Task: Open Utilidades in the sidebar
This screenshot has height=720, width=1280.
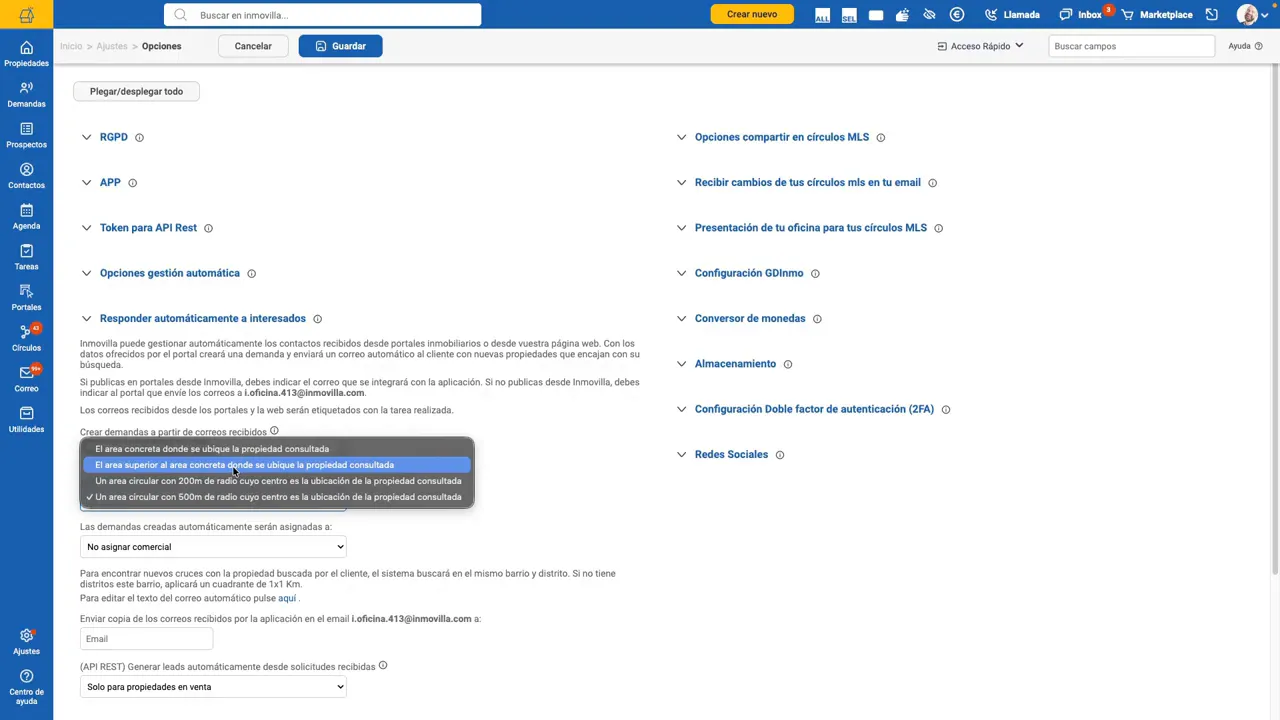Action: point(26,420)
